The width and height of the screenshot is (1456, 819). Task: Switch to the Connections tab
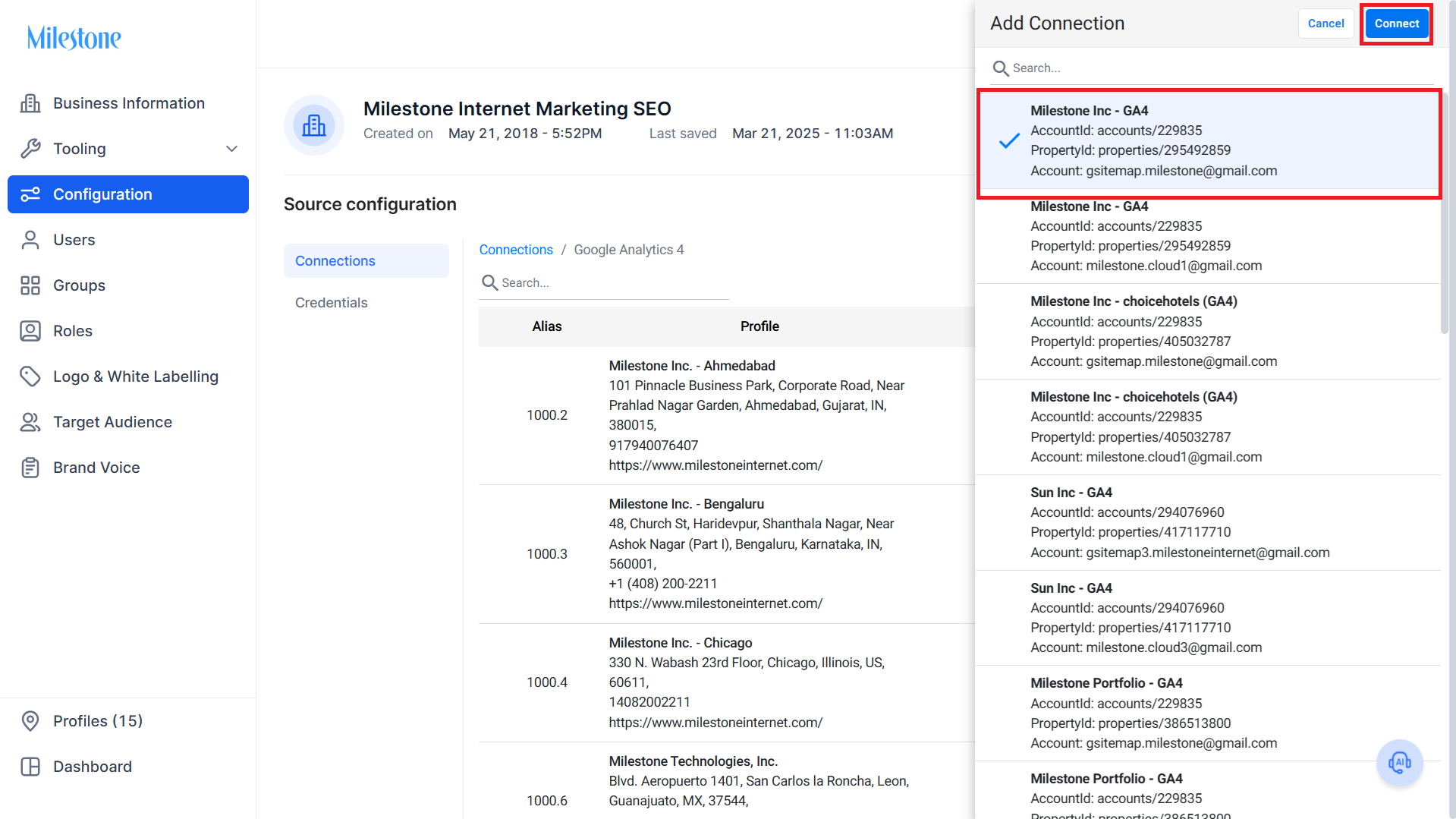(366, 261)
